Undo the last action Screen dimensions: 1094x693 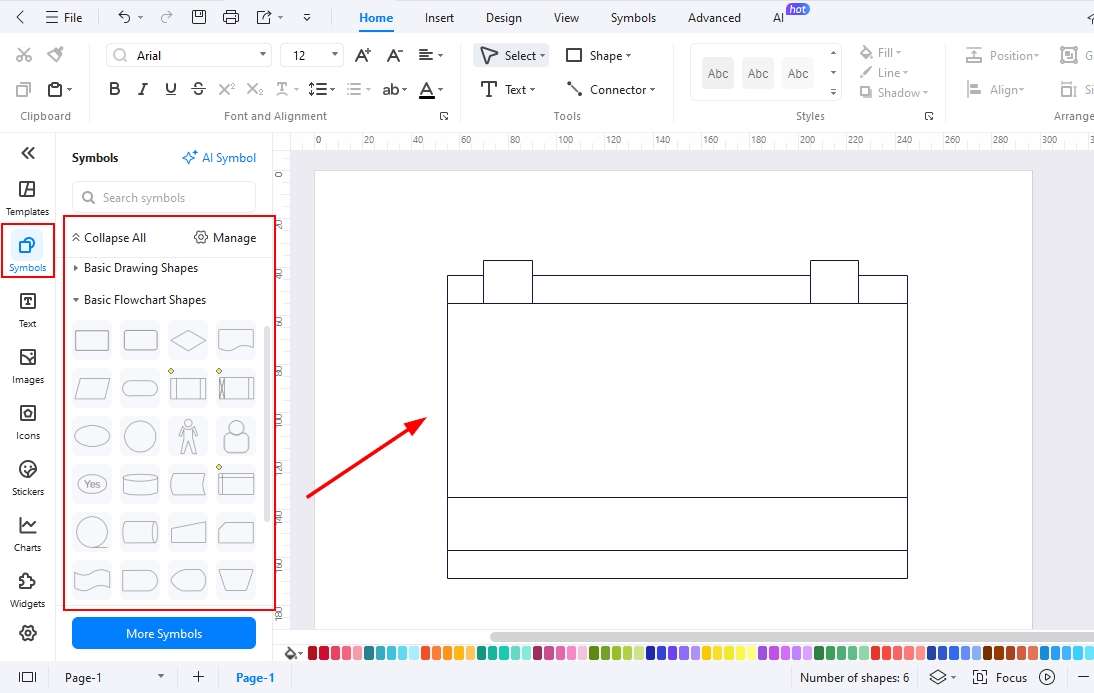coord(124,17)
